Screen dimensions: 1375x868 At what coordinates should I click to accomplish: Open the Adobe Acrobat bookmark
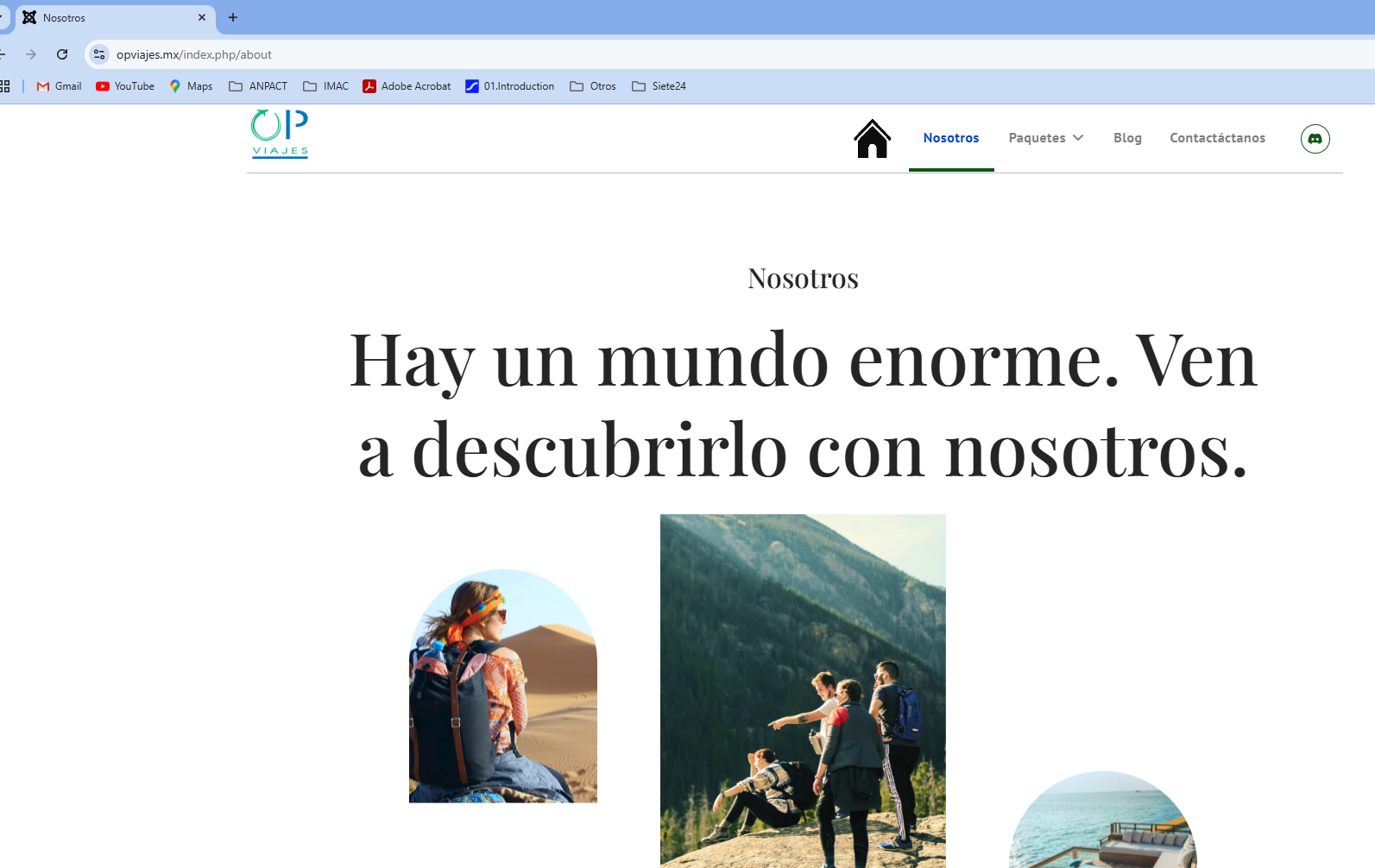pos(407,86)
